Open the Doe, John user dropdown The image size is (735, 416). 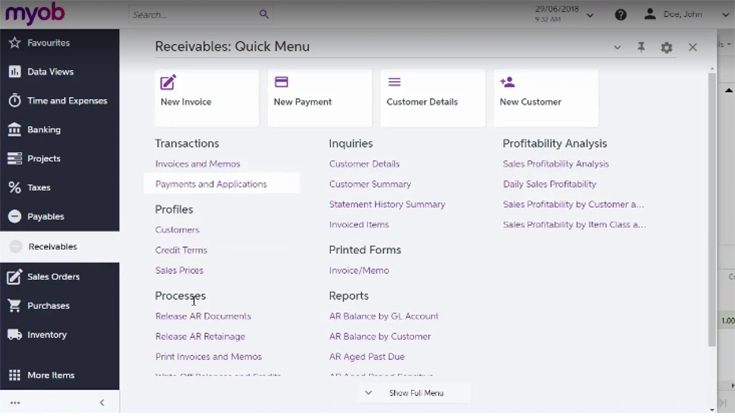tap(726, 15)
